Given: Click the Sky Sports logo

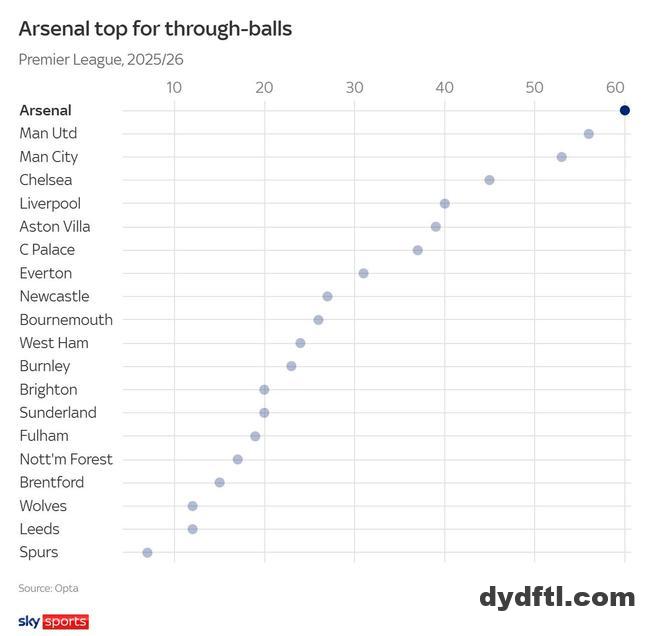Looking at the screenshot, I should [x=53, y=622].
